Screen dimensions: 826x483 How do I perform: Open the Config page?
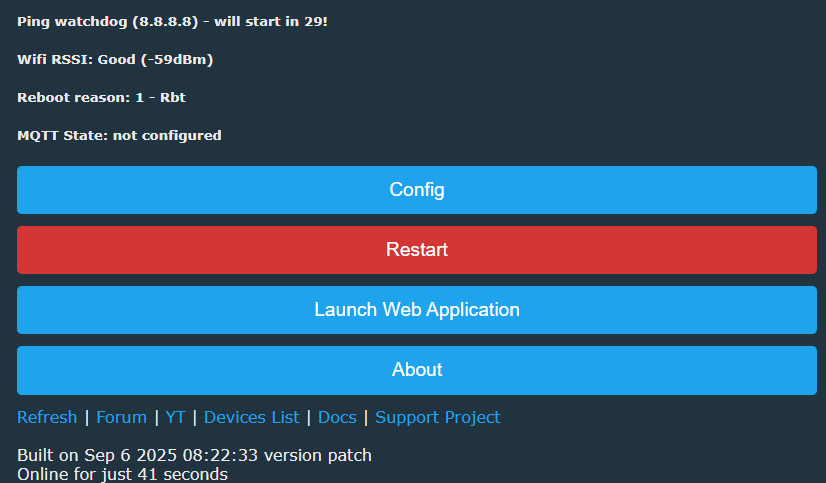[416, 190]
